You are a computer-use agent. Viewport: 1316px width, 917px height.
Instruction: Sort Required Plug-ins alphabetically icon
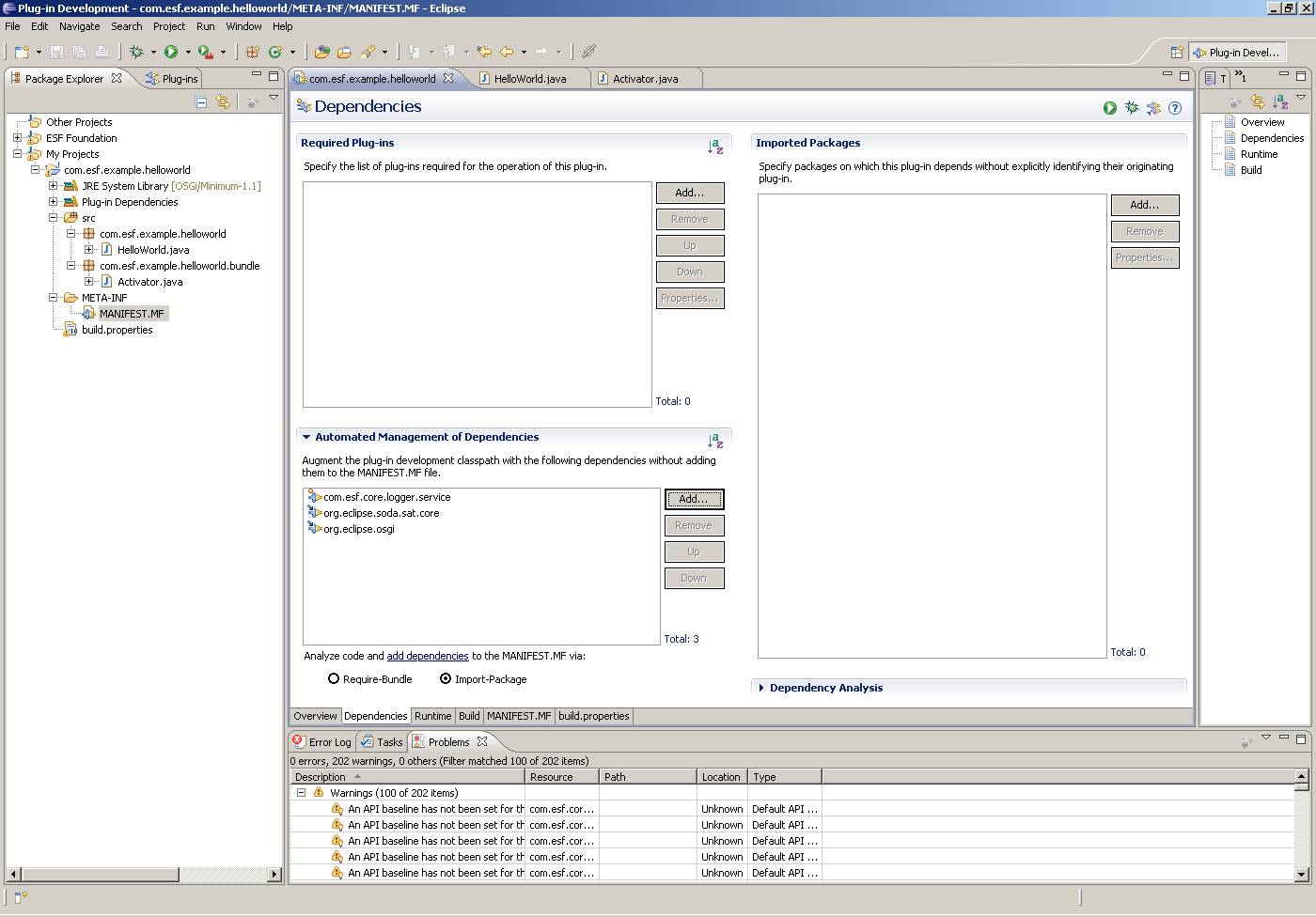tap(715, 147)
